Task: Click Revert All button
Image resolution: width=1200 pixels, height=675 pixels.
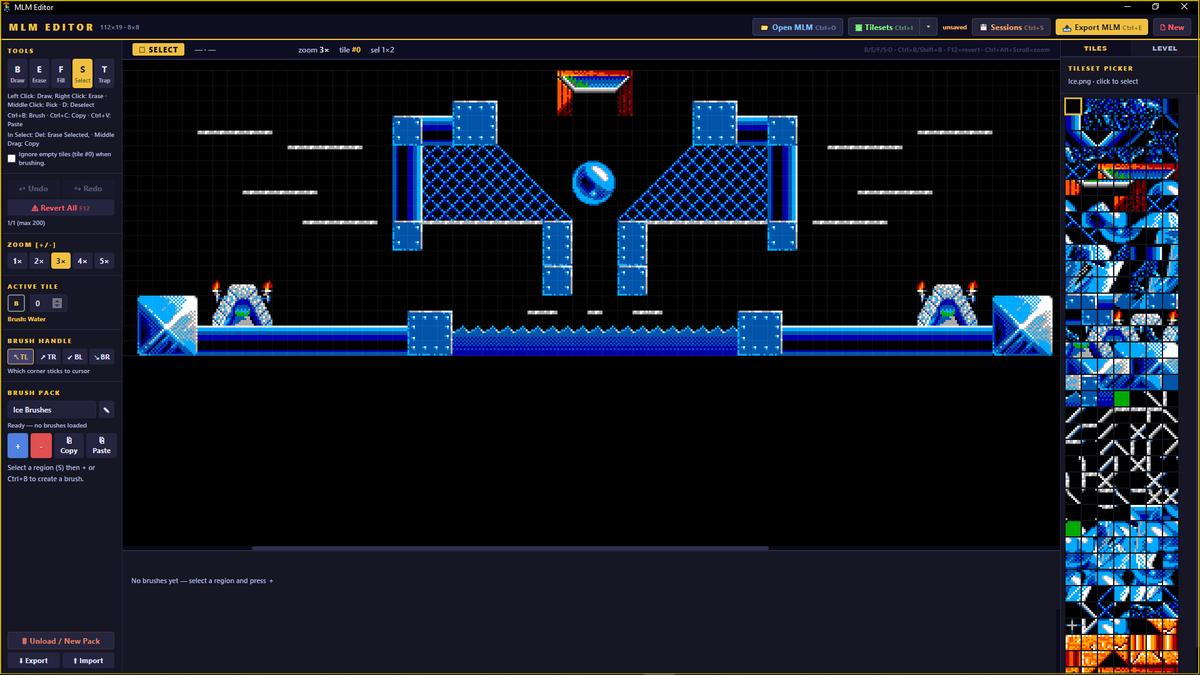Action: (x=61, y=208)
